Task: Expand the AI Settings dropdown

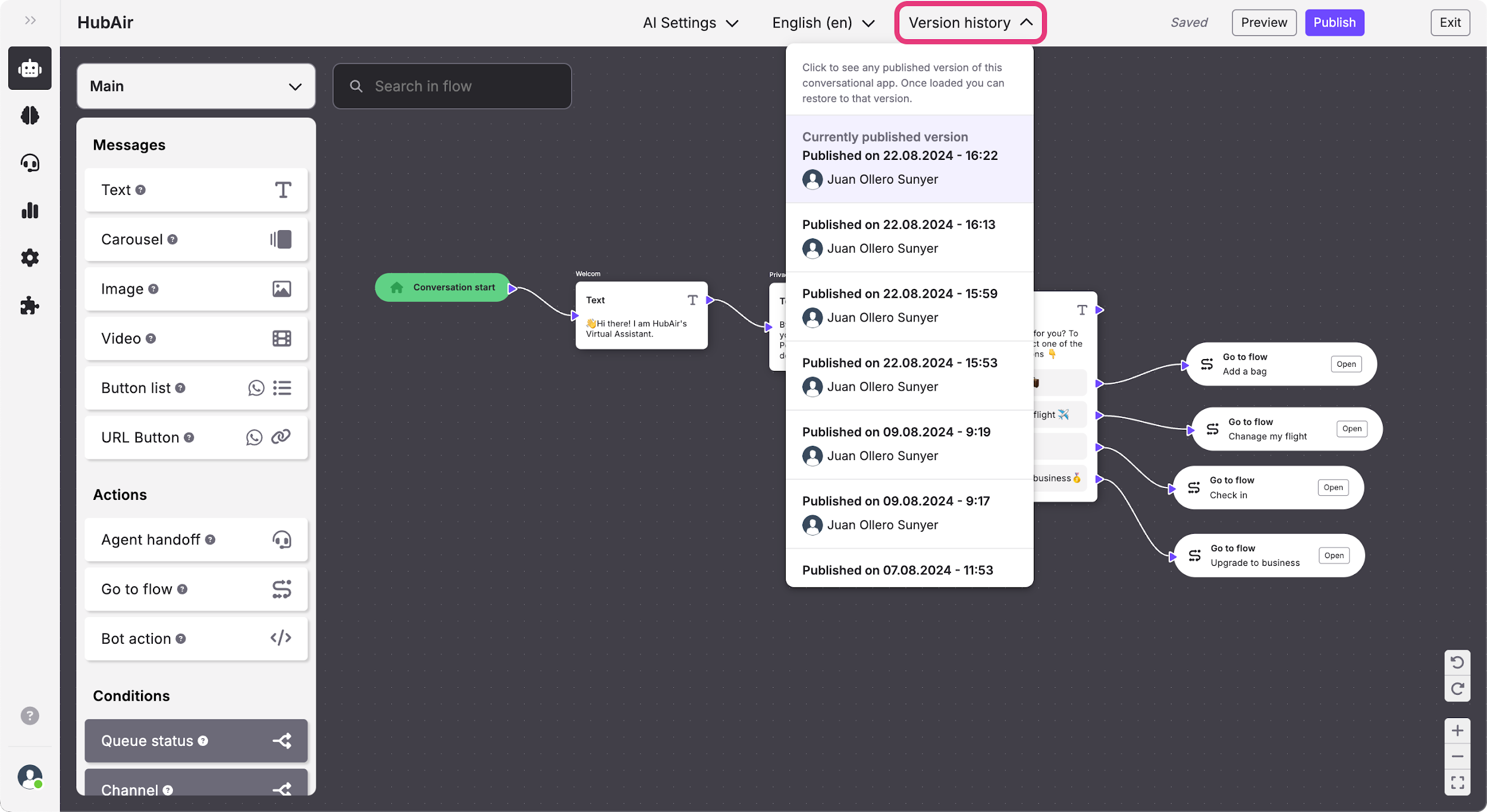Action: pyautogui.click(x=690, y=23)
